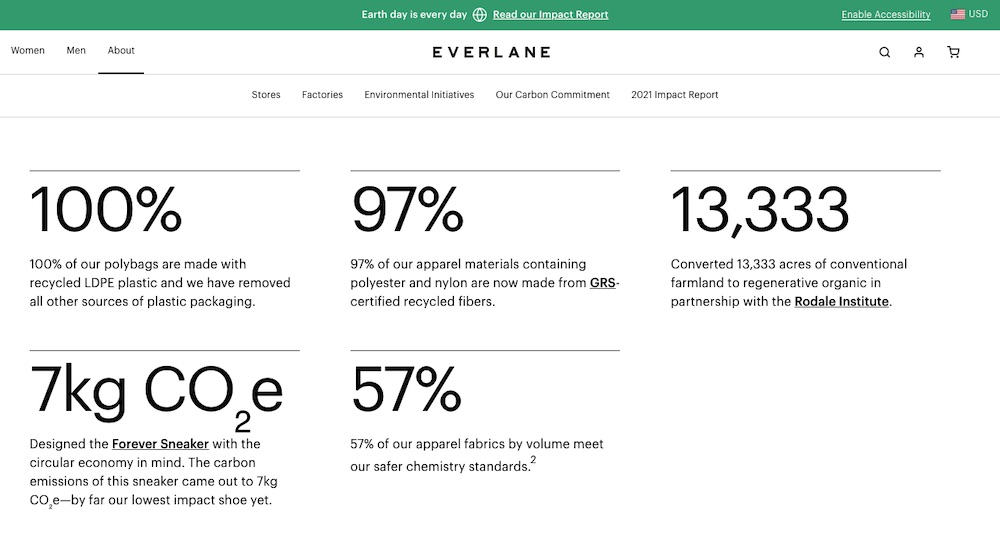The height and width of the screenshot is (541, 1000).
Task: Click the Everlane logo
Action: tap(491, 52)
